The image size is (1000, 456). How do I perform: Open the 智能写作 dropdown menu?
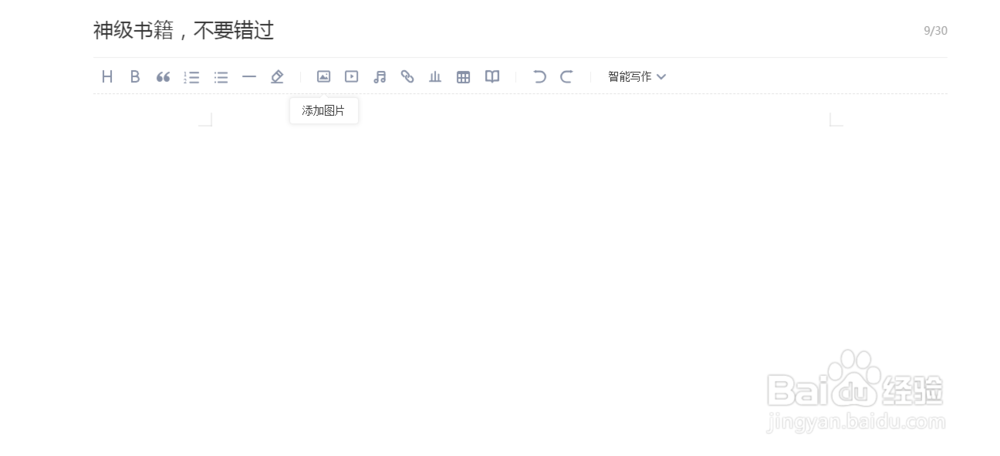[636, 77]
